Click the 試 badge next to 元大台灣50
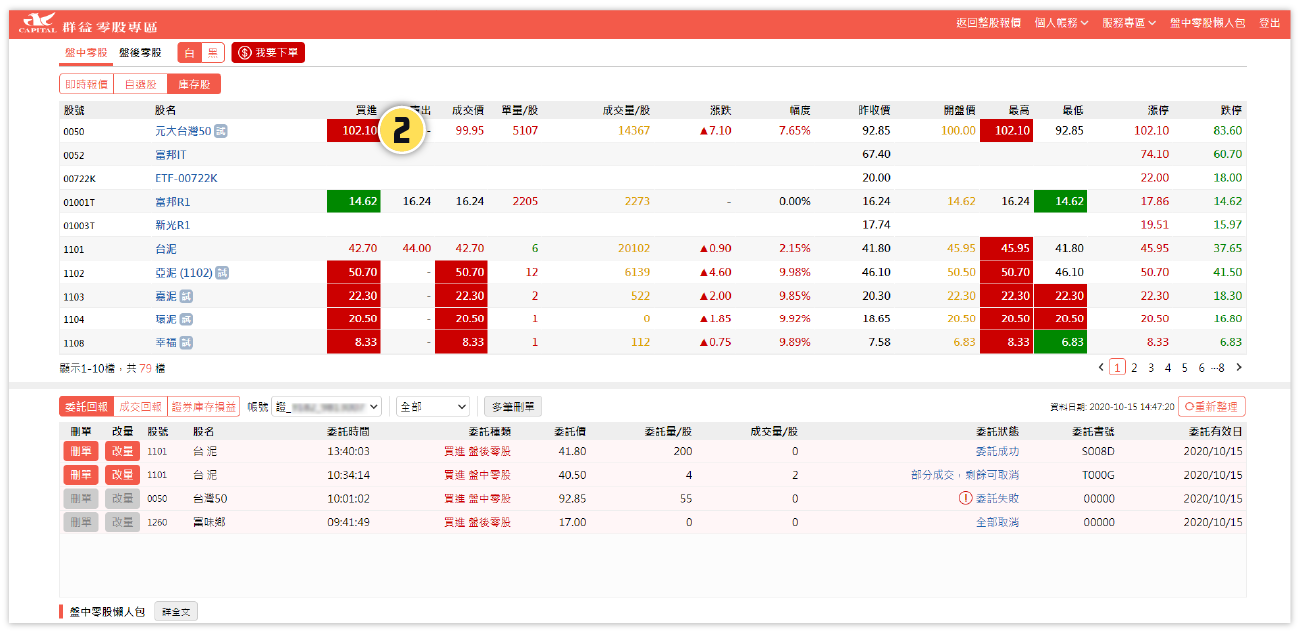 click(x=221, y=131)
